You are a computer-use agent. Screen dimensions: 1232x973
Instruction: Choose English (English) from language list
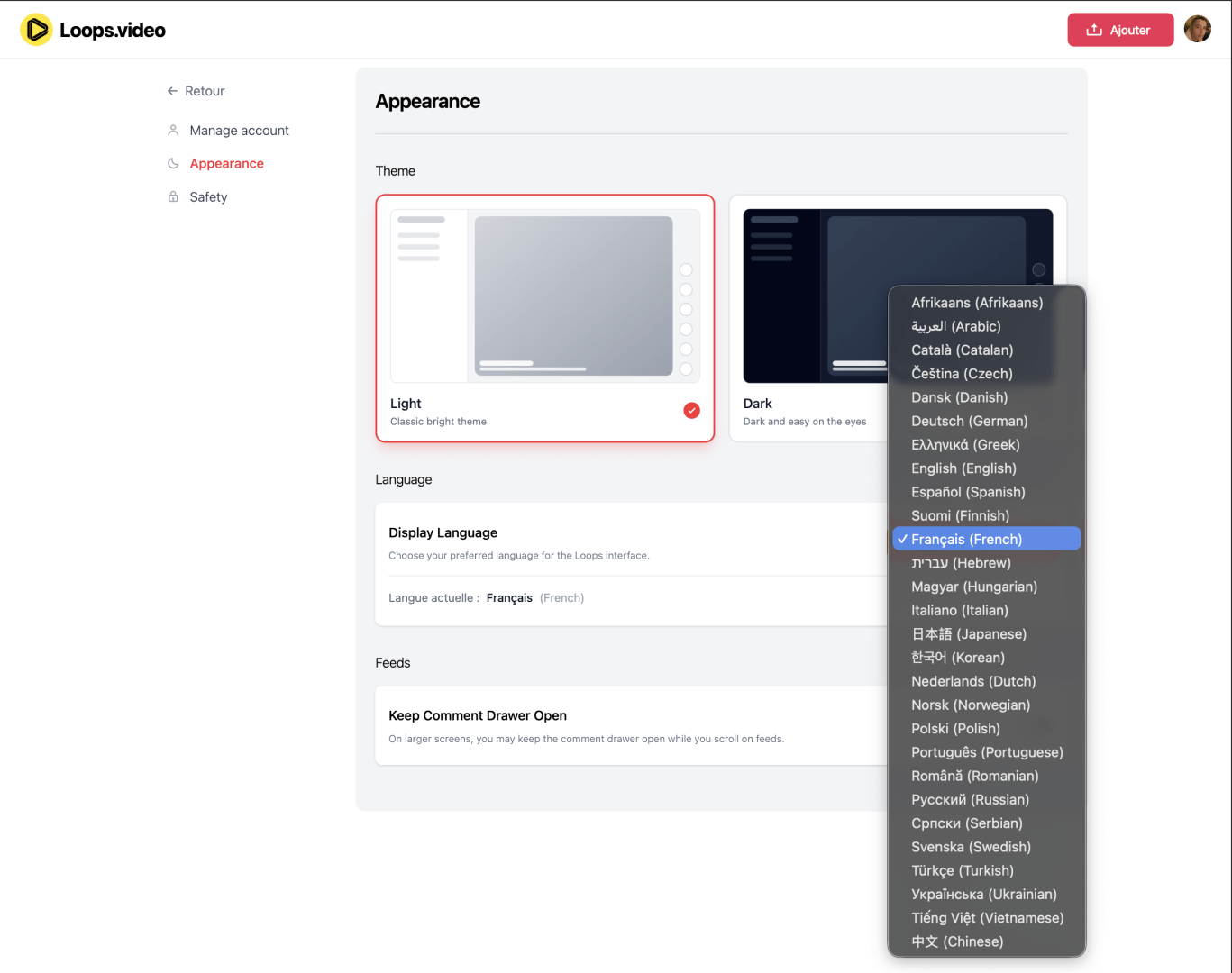pyautogui.click(x=963, y=468)
